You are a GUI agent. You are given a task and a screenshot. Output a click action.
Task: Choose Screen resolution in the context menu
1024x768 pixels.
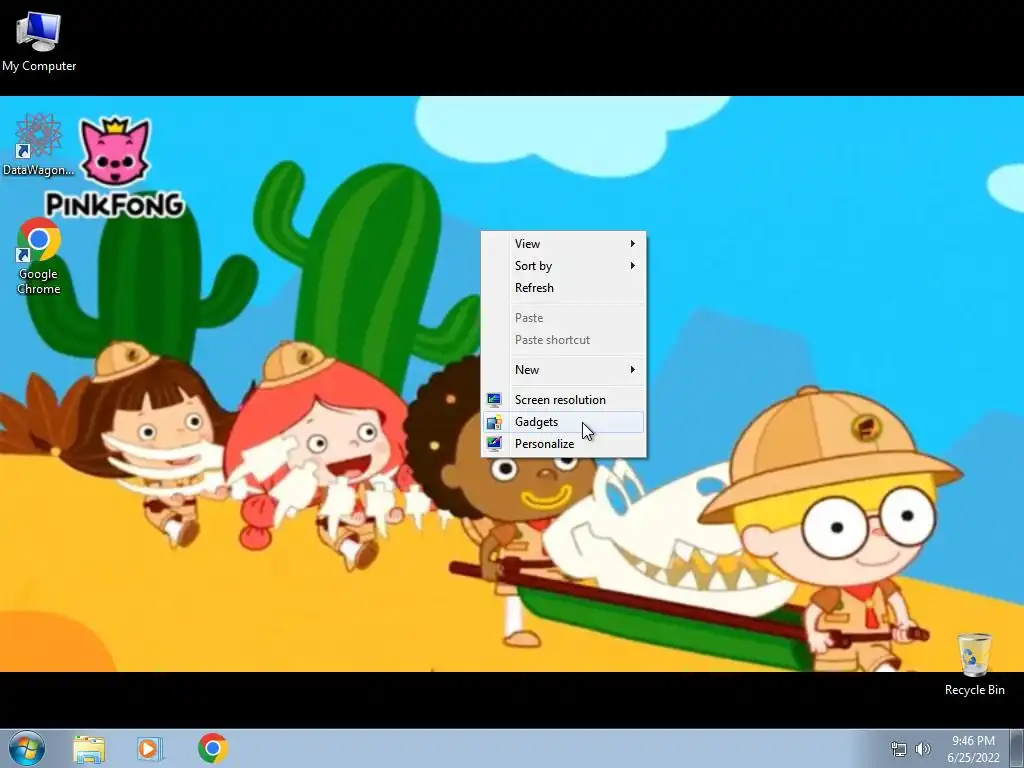click(x=564, y=400)
